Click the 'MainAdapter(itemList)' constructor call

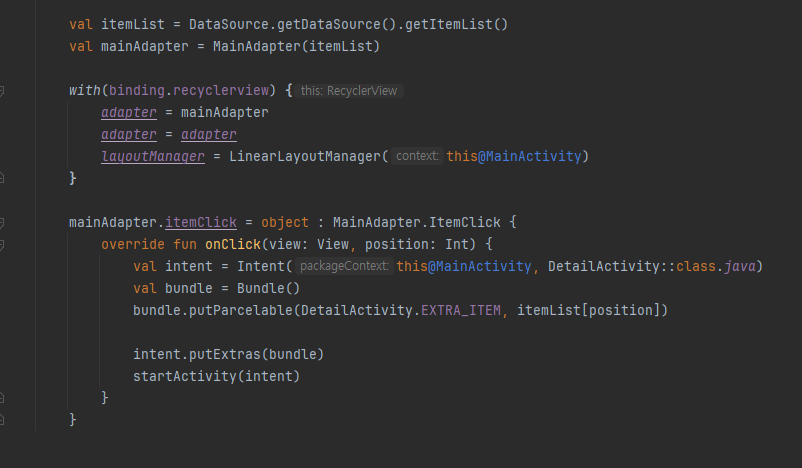coord(297,47)
